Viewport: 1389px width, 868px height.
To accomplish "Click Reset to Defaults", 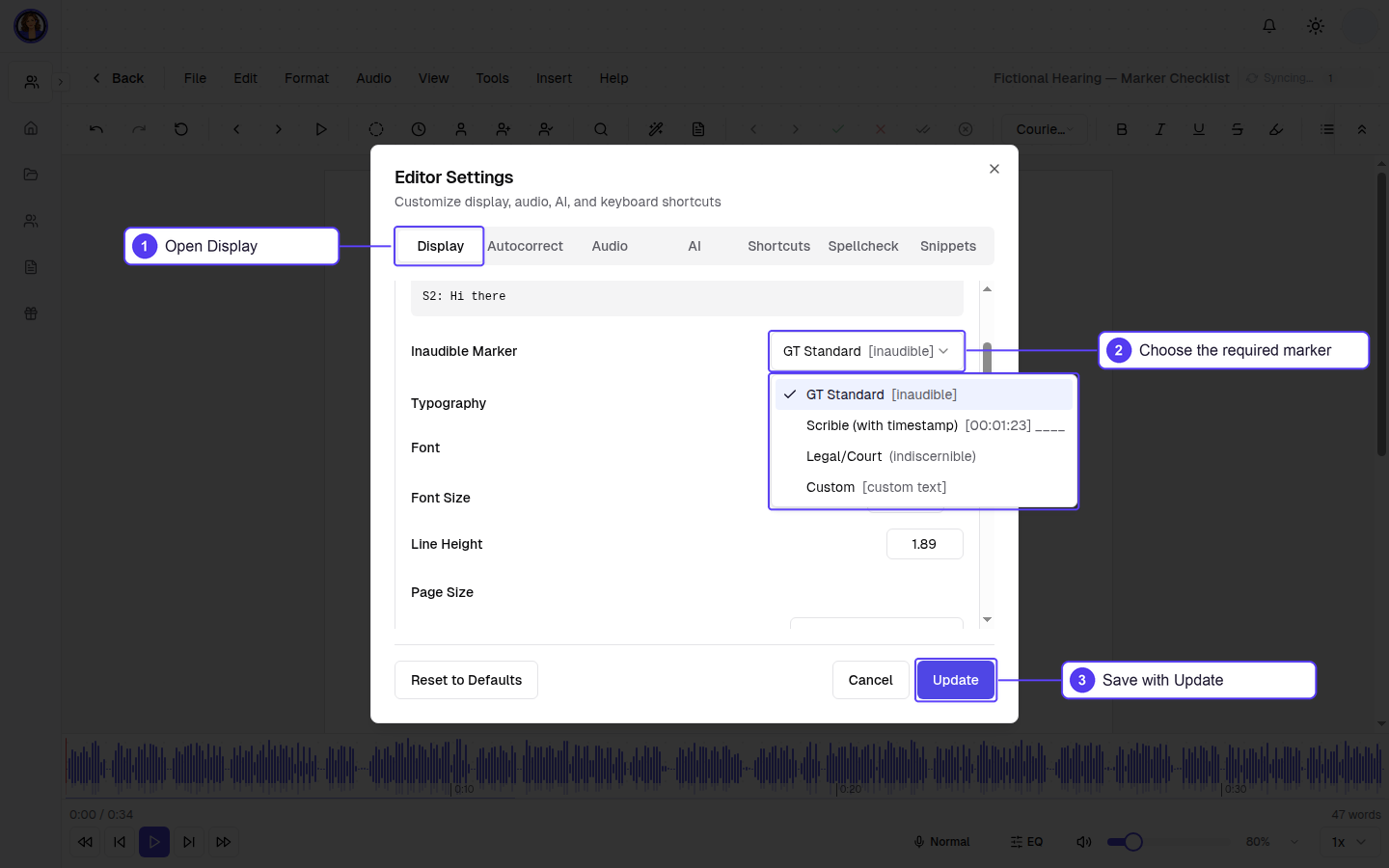I will 466,680.
